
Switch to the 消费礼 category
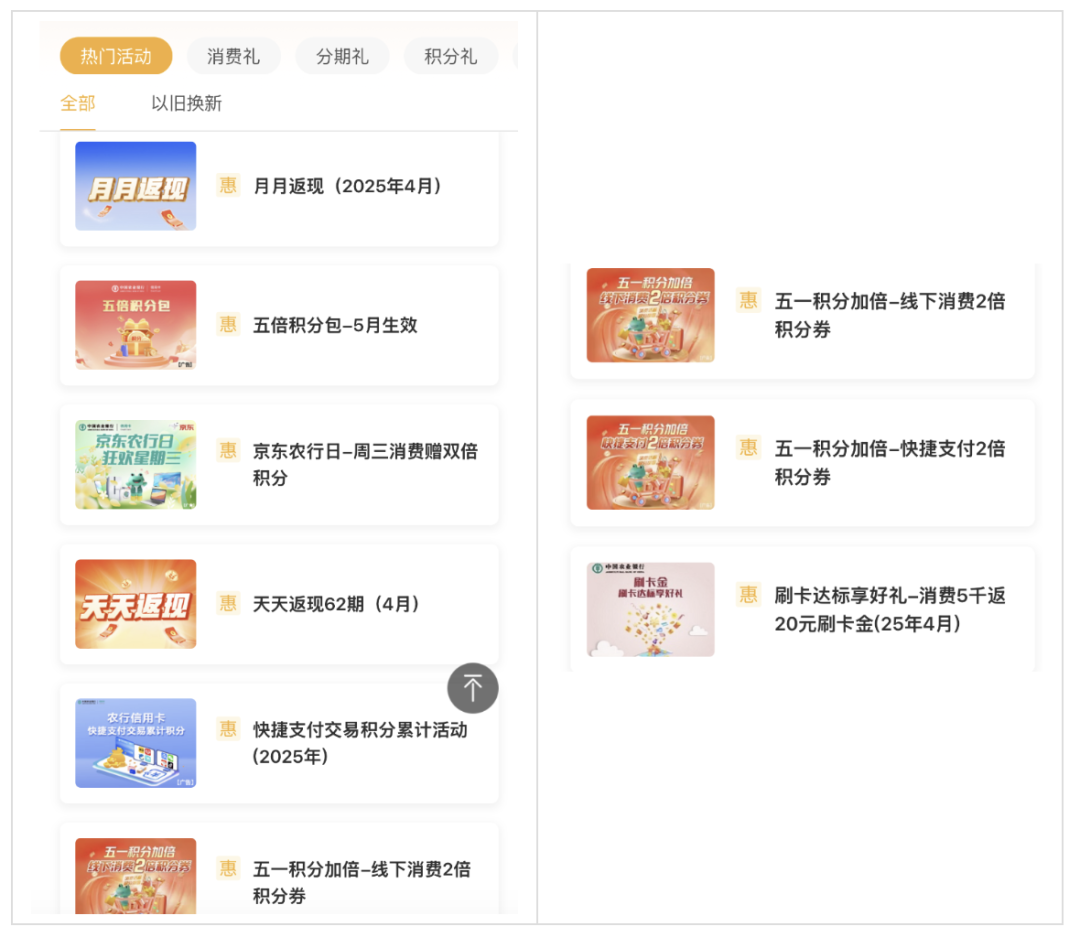pyautogui.click(x=233, y=56)
